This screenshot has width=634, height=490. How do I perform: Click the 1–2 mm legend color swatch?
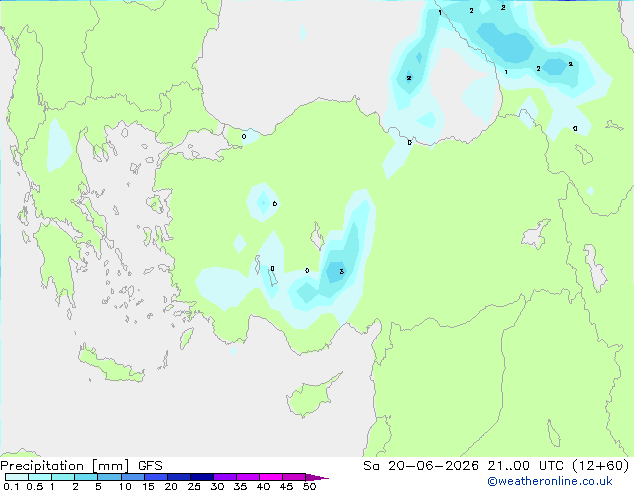pos(63,477)
